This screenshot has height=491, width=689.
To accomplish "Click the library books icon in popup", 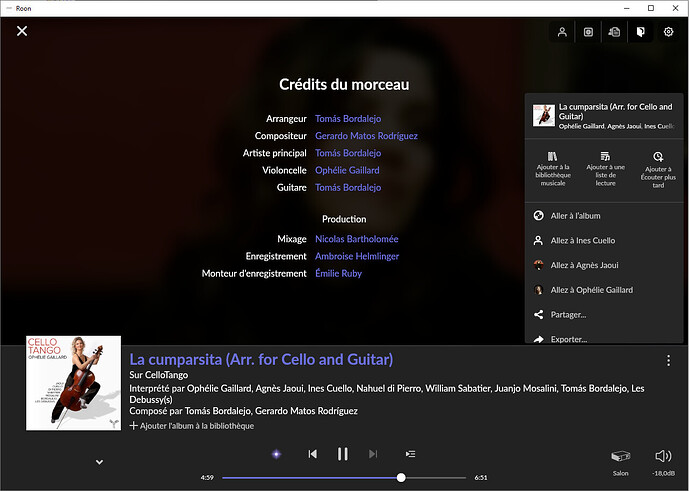I will pyautogui.click(x=552, y=156).
